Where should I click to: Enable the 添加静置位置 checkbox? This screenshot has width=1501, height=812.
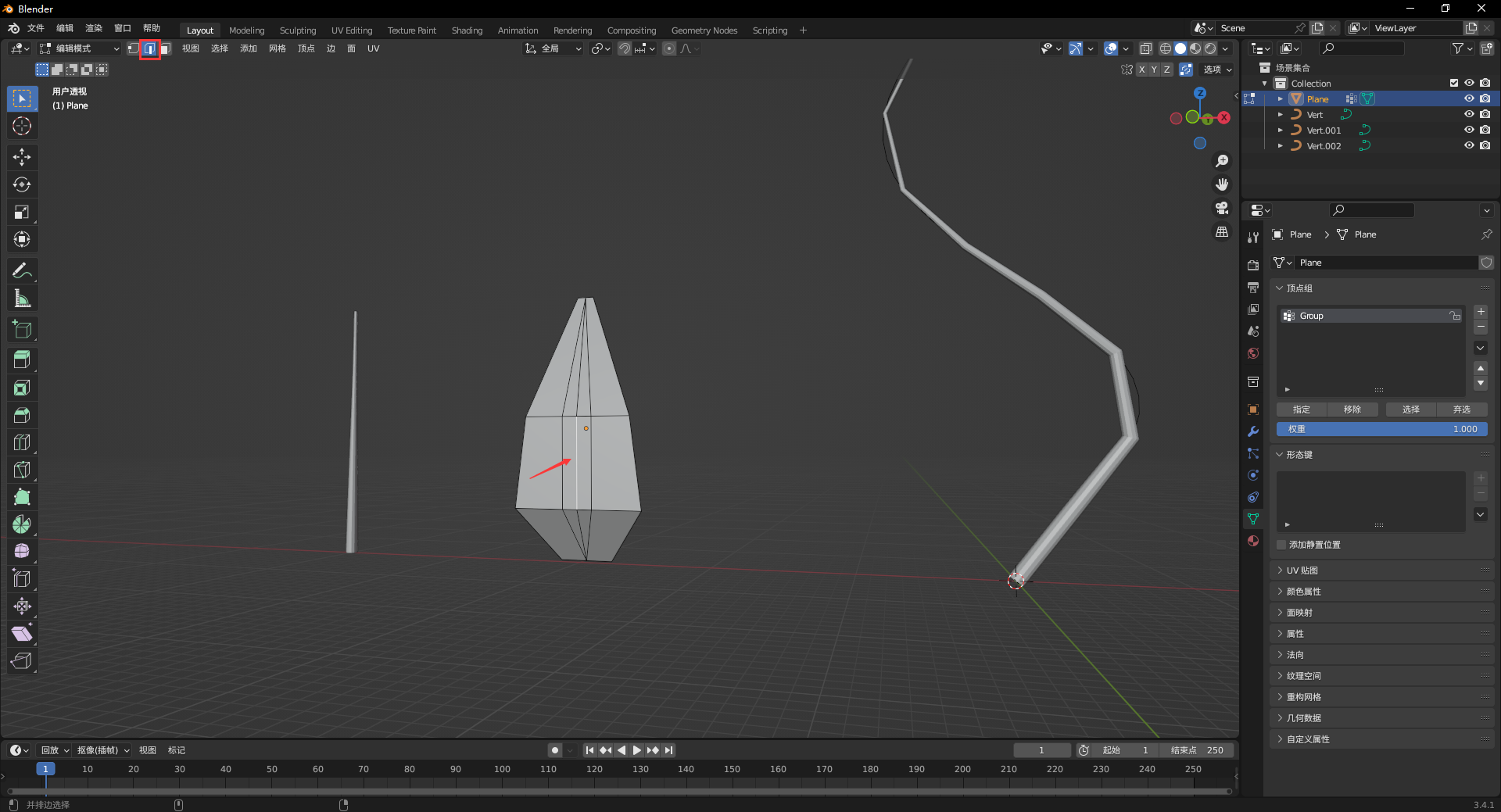(x=1281, y=545)
